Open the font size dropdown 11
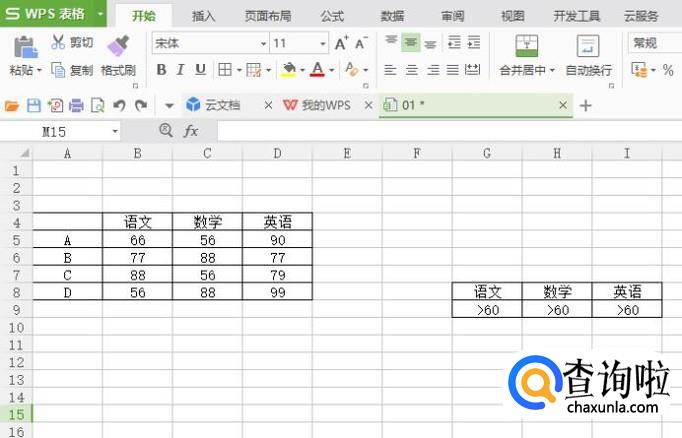This screenshot has height=438, width=682. 323,43
